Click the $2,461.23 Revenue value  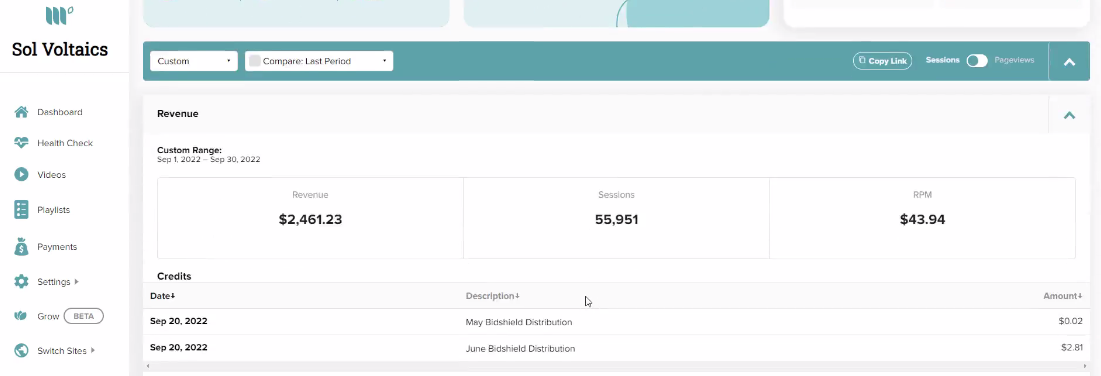pyautogui.click(x=310, y=219)
